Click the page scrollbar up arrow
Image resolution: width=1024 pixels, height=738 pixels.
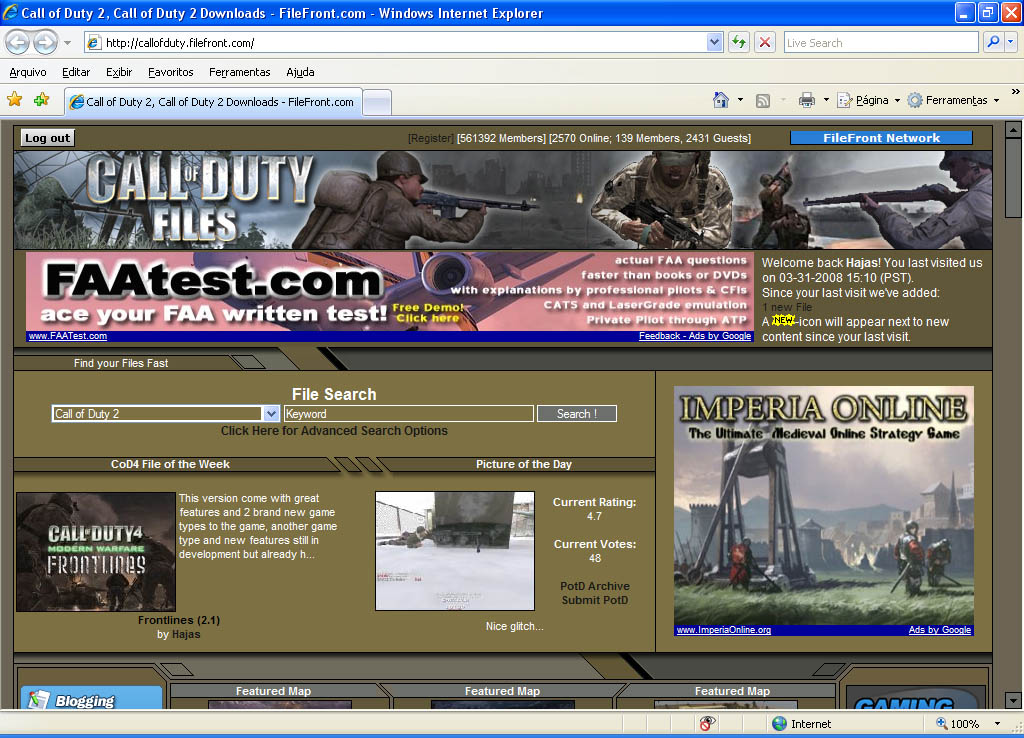click(1013, 129)
